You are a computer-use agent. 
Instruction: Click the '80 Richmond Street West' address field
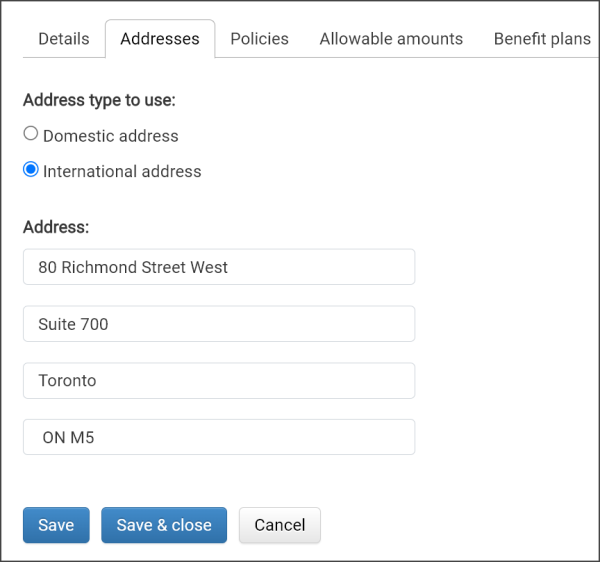(x=218, y=267)
